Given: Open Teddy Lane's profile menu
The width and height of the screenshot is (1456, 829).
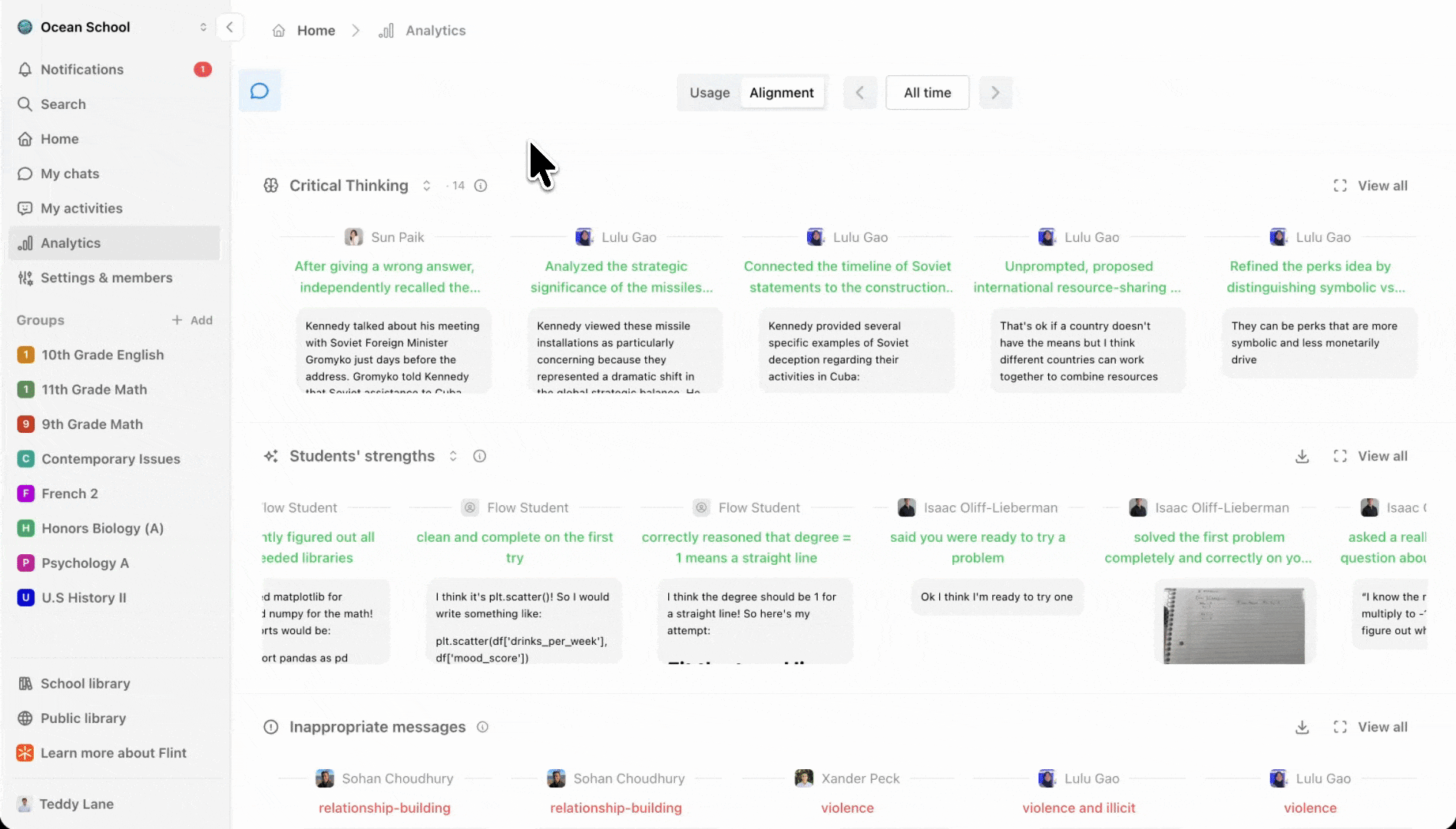Looking at the screenshot, I should click(114, 804).
